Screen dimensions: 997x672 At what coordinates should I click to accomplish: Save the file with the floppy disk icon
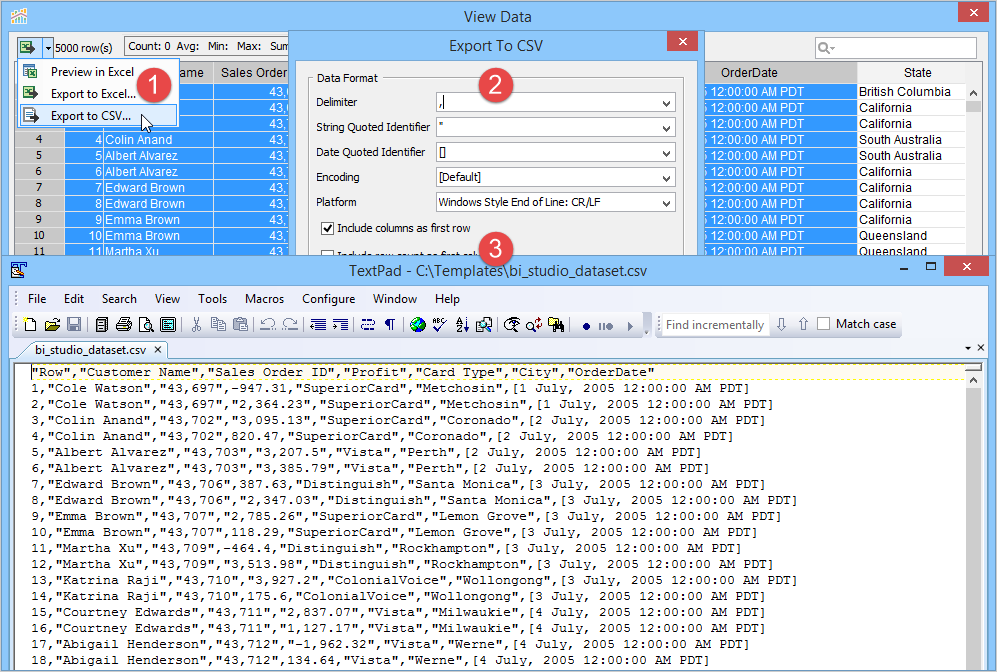point(74,325)
